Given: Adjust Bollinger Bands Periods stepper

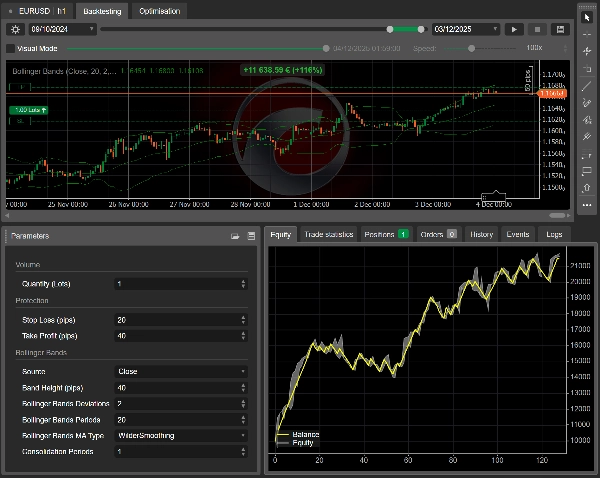Looking at the screenshot, I should click(243, 420).
